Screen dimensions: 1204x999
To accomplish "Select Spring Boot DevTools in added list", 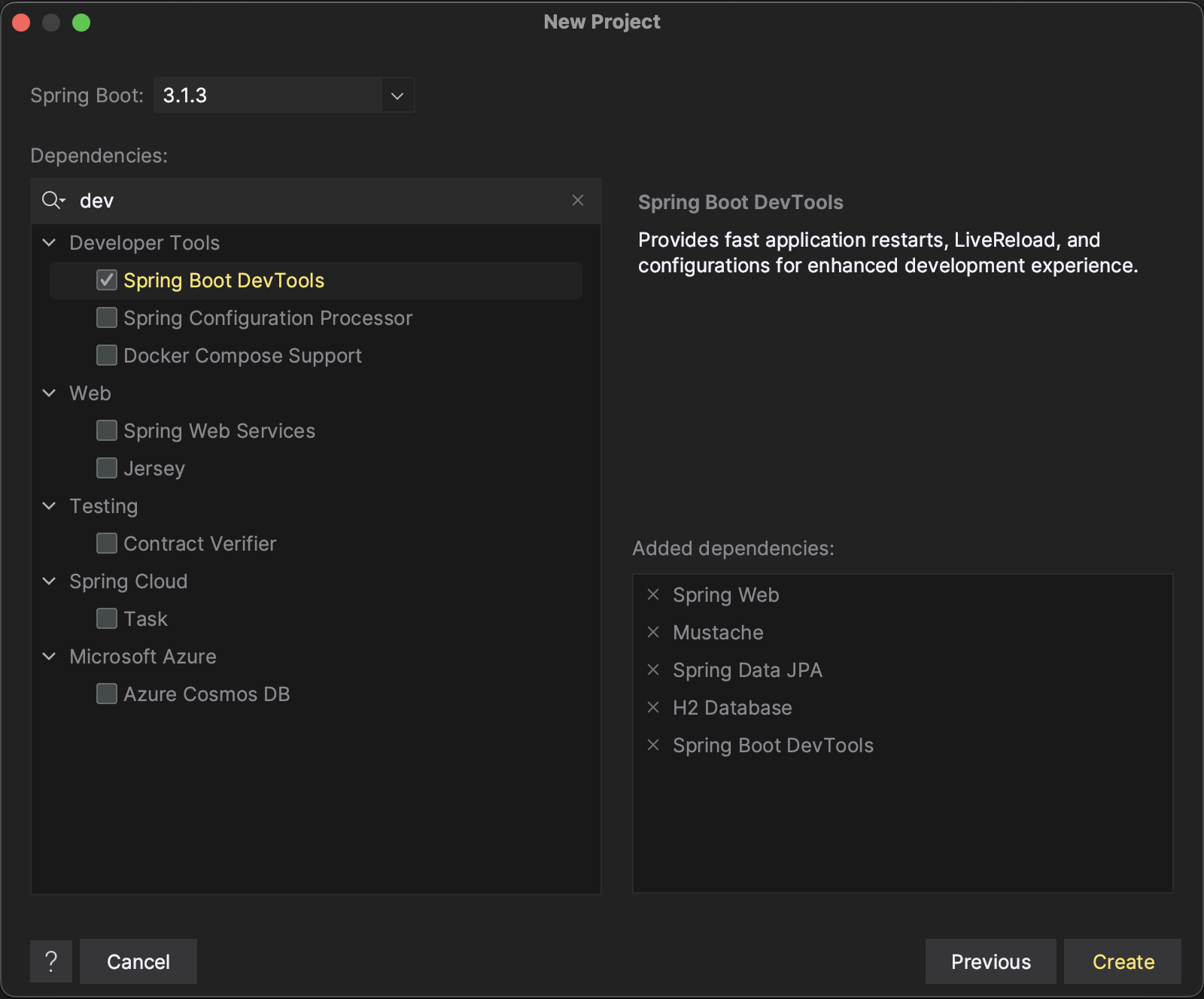I will (773, 745).
